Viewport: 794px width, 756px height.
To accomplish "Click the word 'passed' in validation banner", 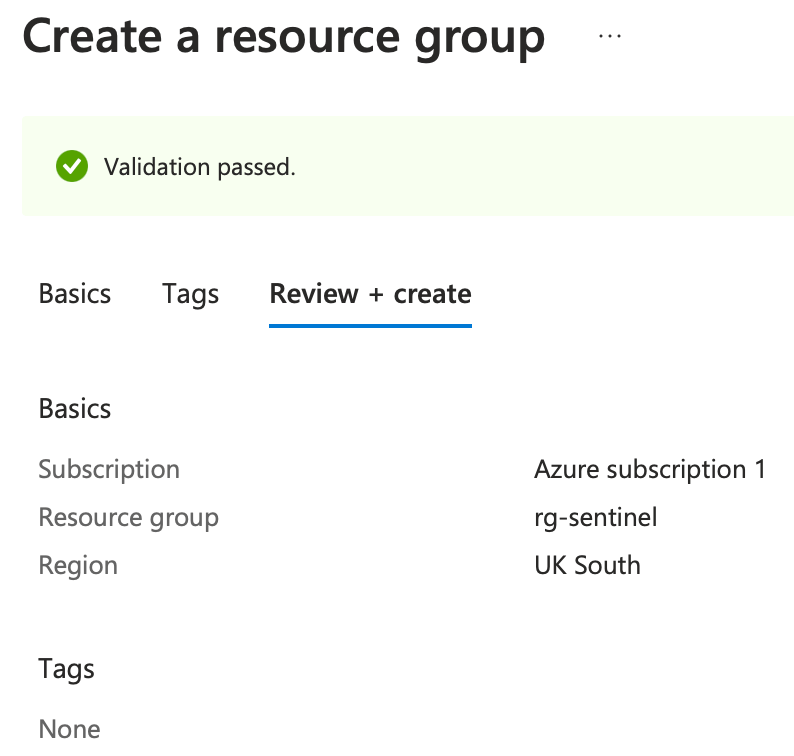I will coord(262,167).
